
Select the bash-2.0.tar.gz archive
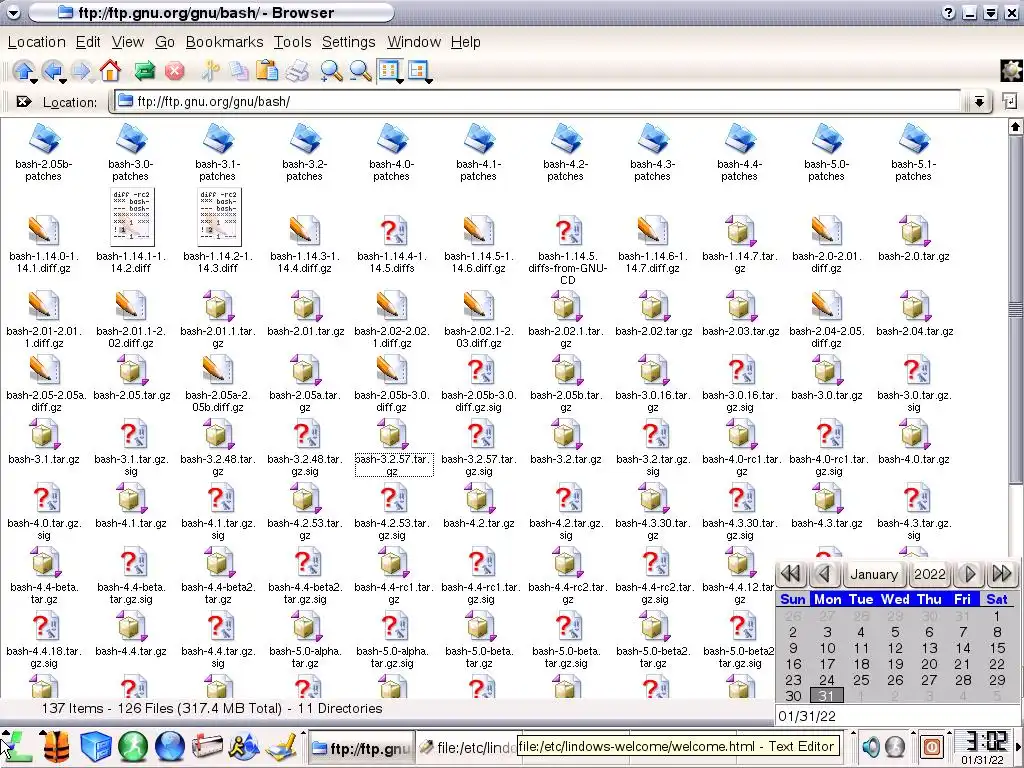point(914,239)
